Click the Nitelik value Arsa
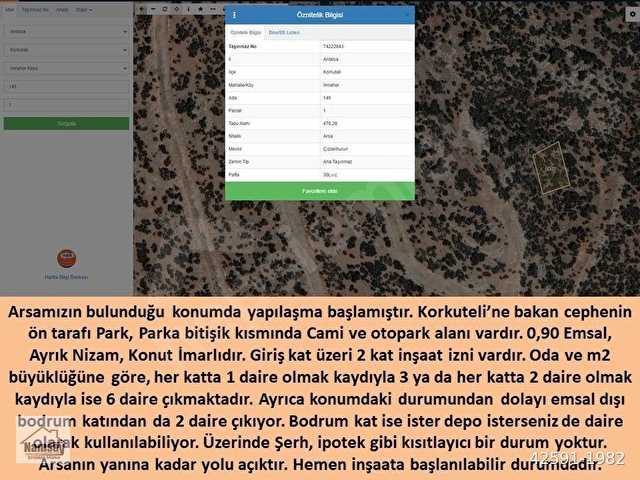 pos(328,136)
